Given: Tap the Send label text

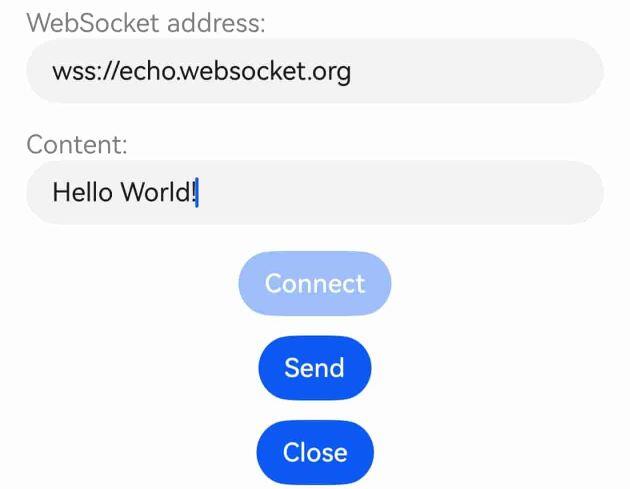Looking at the screenshot, I should pyautogui.click(x=315, y=368).
